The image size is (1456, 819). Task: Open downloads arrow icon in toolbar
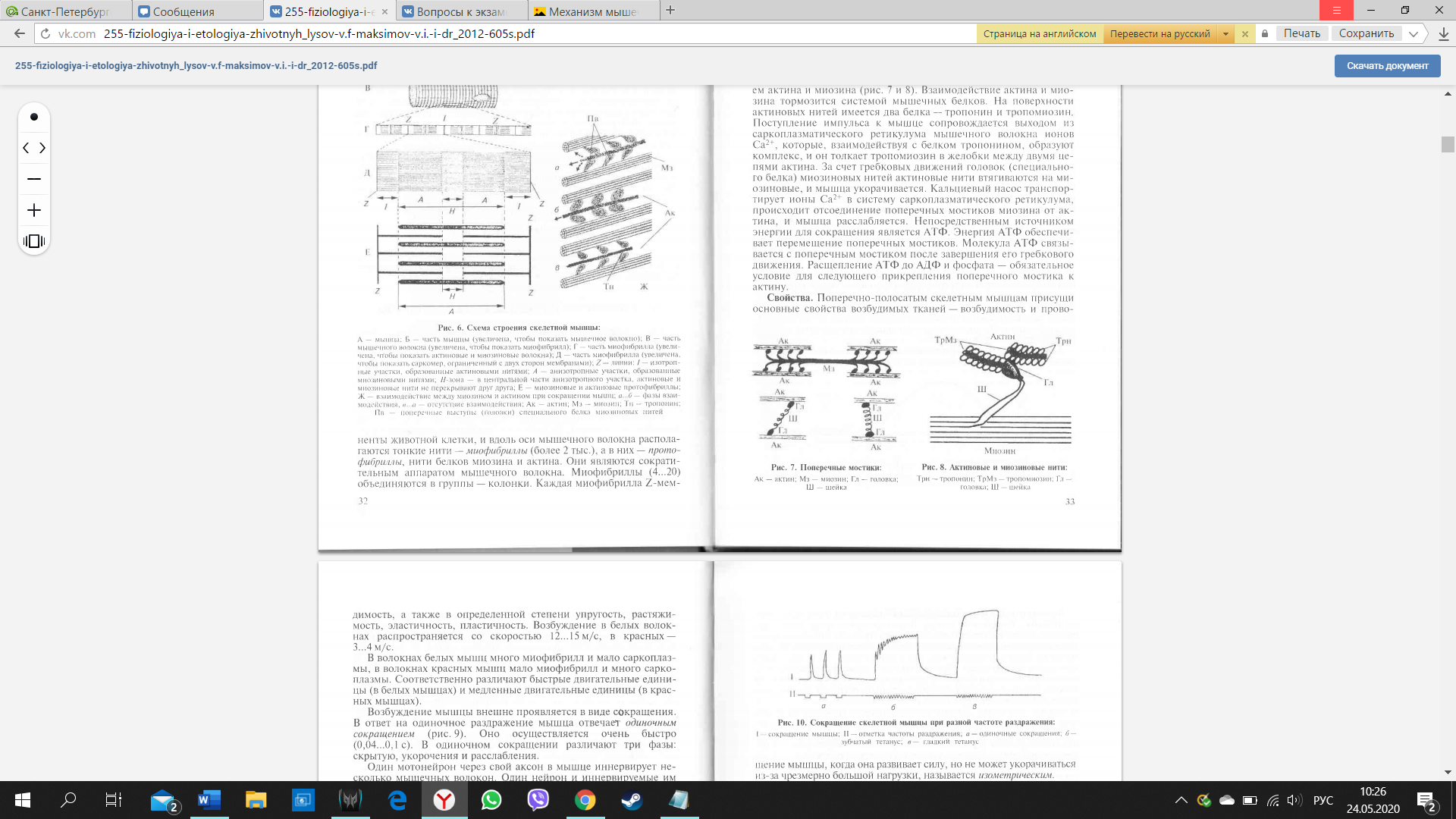(x=1443, y=33)
